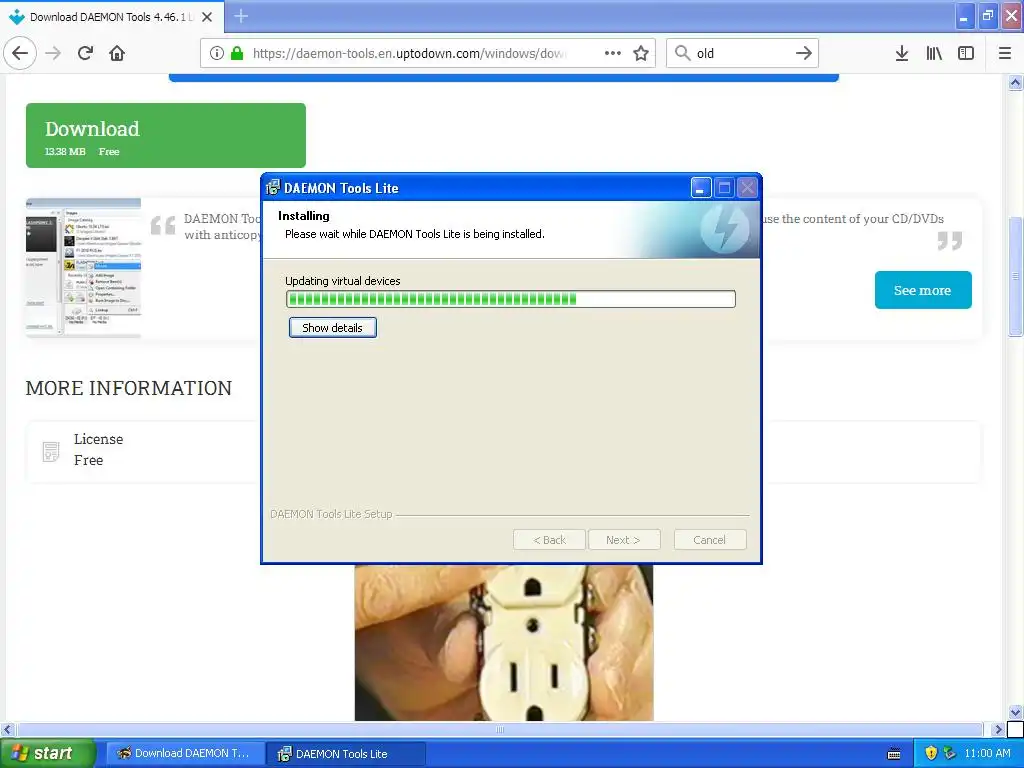Viewport: 1024px width, 768px height.
Task: Click the security shield tray icon
Action: click(x=931, y=754)
